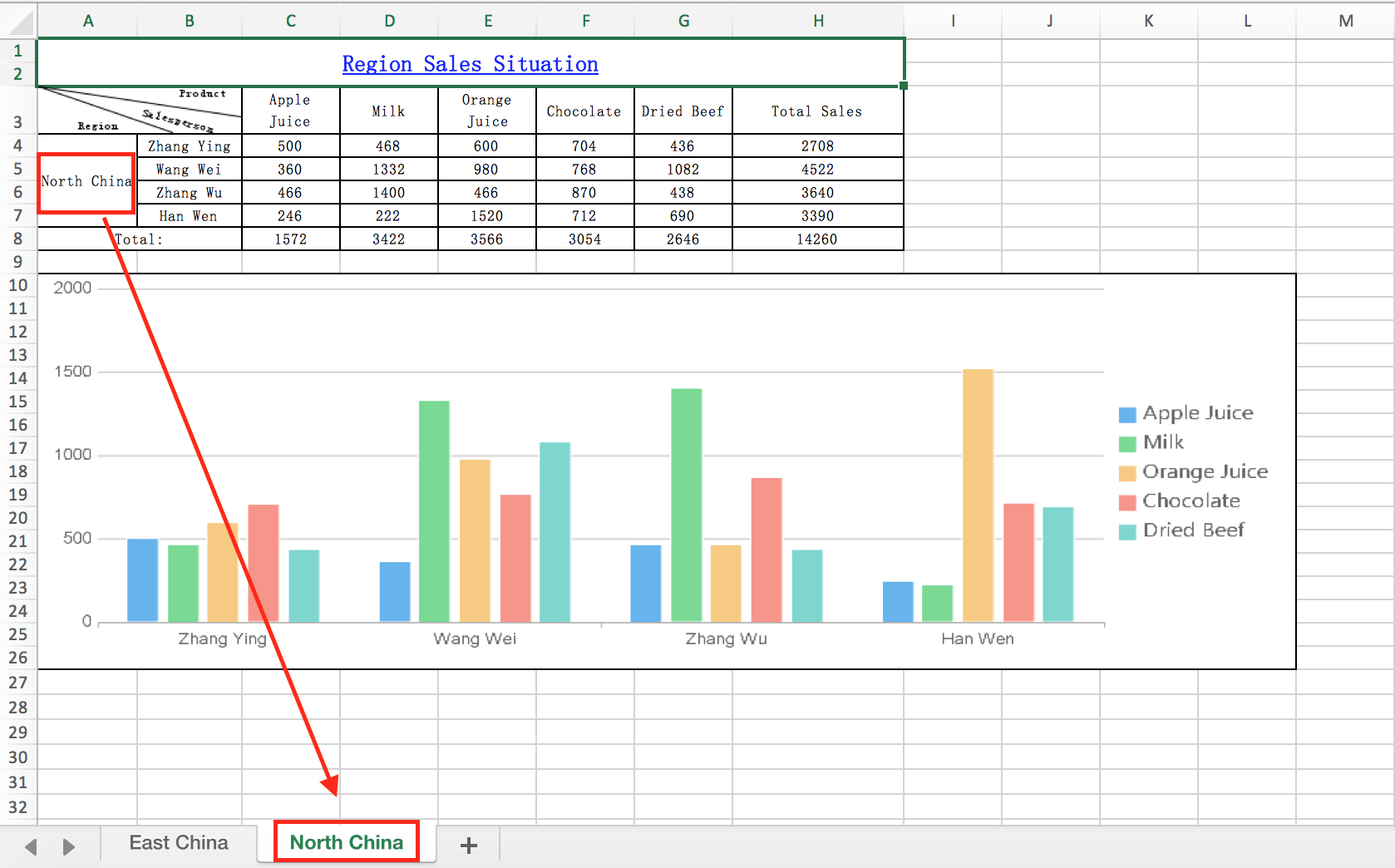Select the Orange Juice legend marker
Viewport: 1395px width, 868px height.
pyautogui.click(x=1126, y=471)
